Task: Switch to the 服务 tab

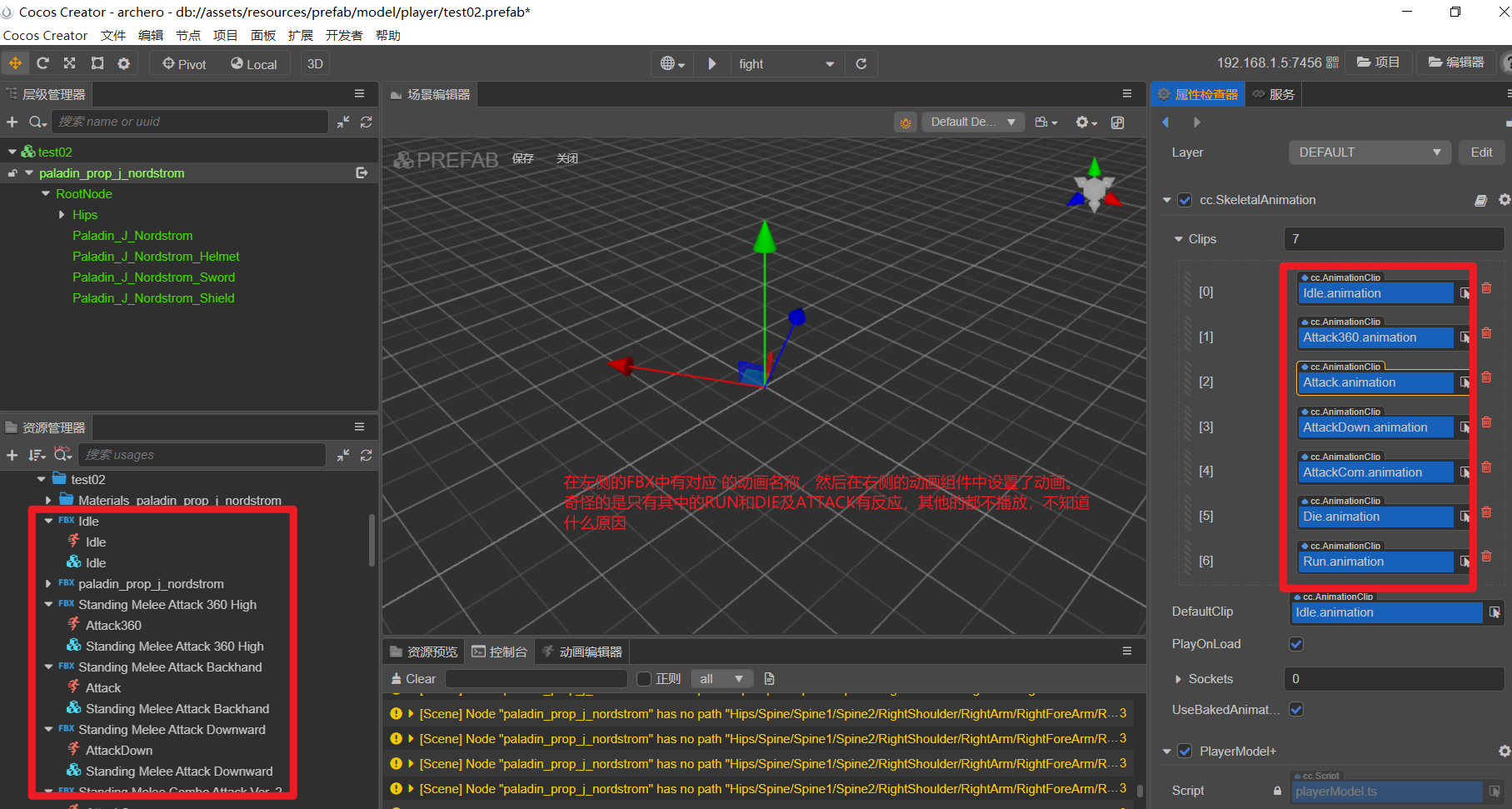Action: pos(1274,94)
